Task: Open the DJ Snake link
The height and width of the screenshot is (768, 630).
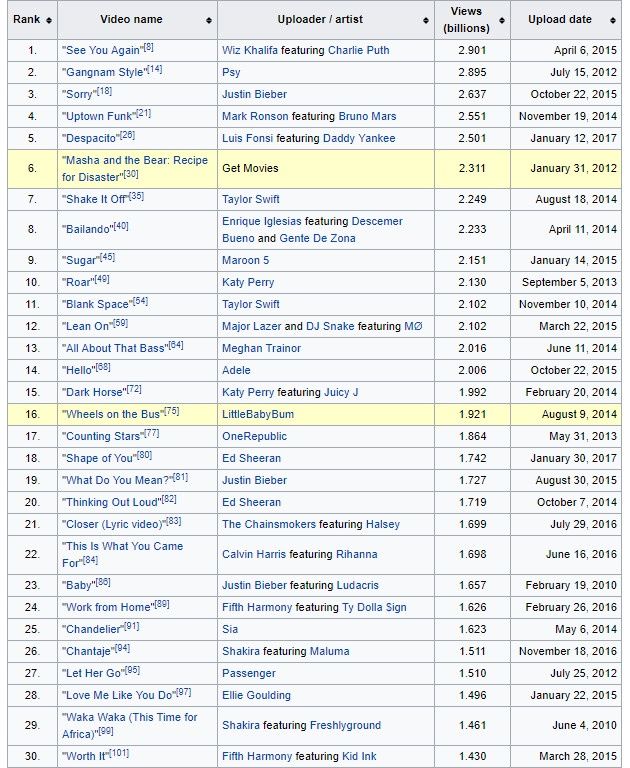Action: pos(330,327)
